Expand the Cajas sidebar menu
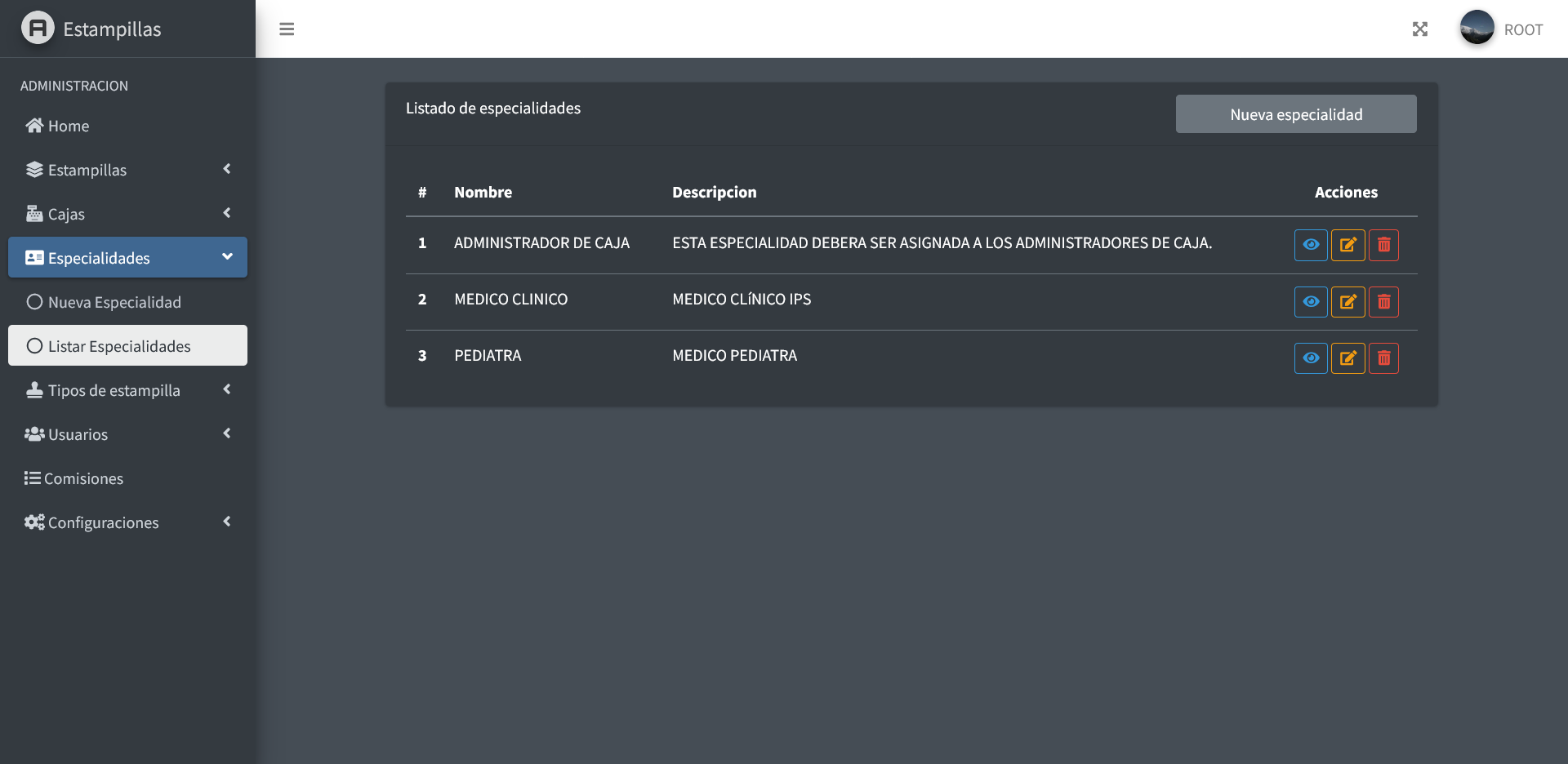Viewport: 1568px width, 764px height. click(127, 214)
